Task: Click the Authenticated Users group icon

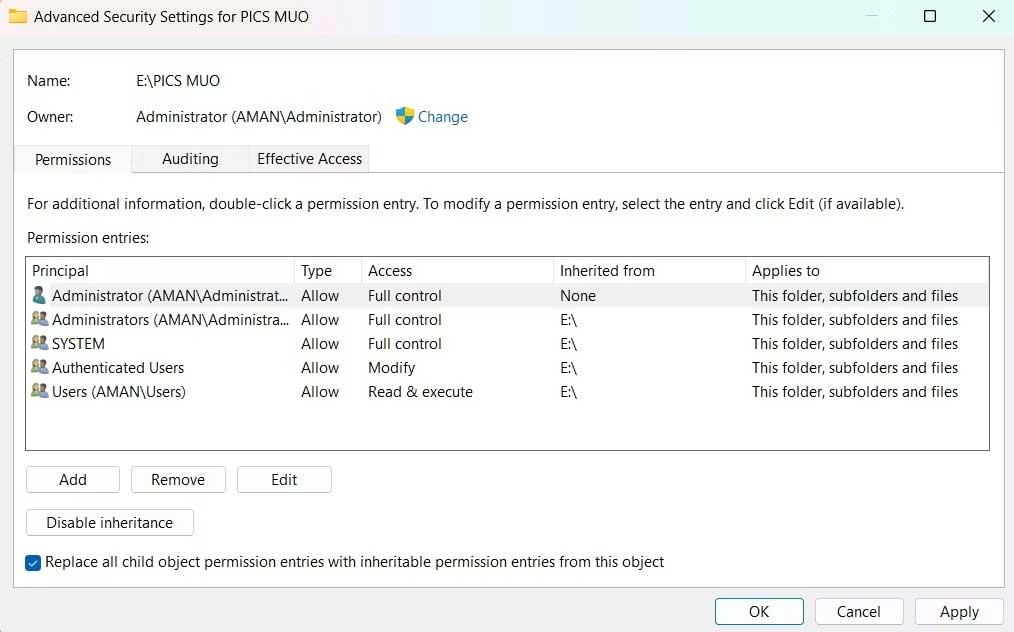Action: (39, 367)
